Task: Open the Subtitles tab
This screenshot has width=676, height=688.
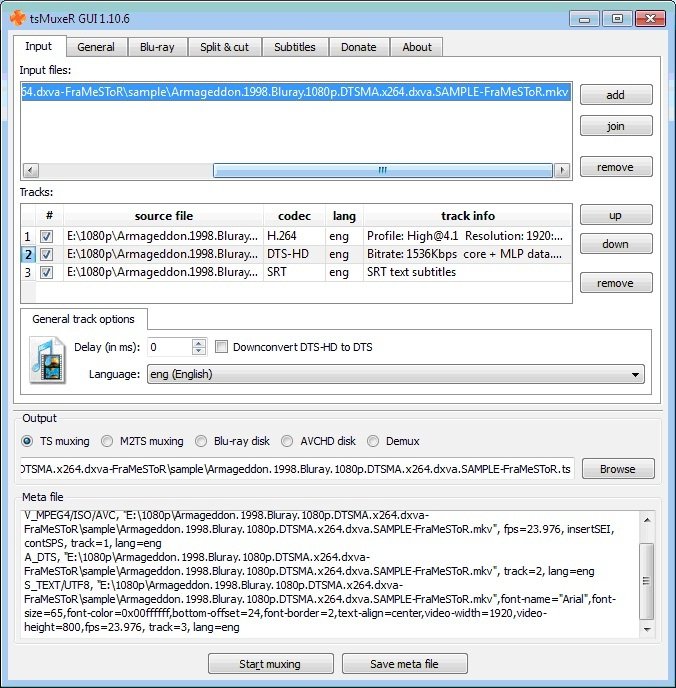Action: tap(294, 47)
